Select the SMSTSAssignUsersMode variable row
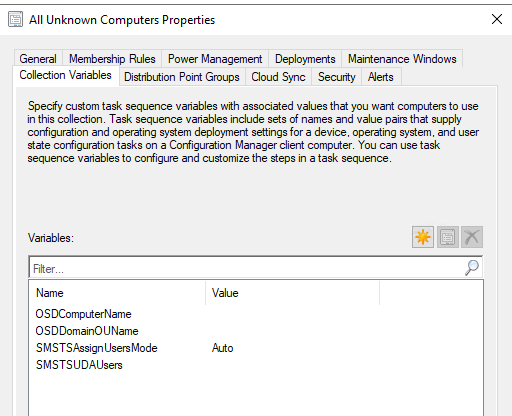Screen dimensions: 512x416 pos(256,348)
